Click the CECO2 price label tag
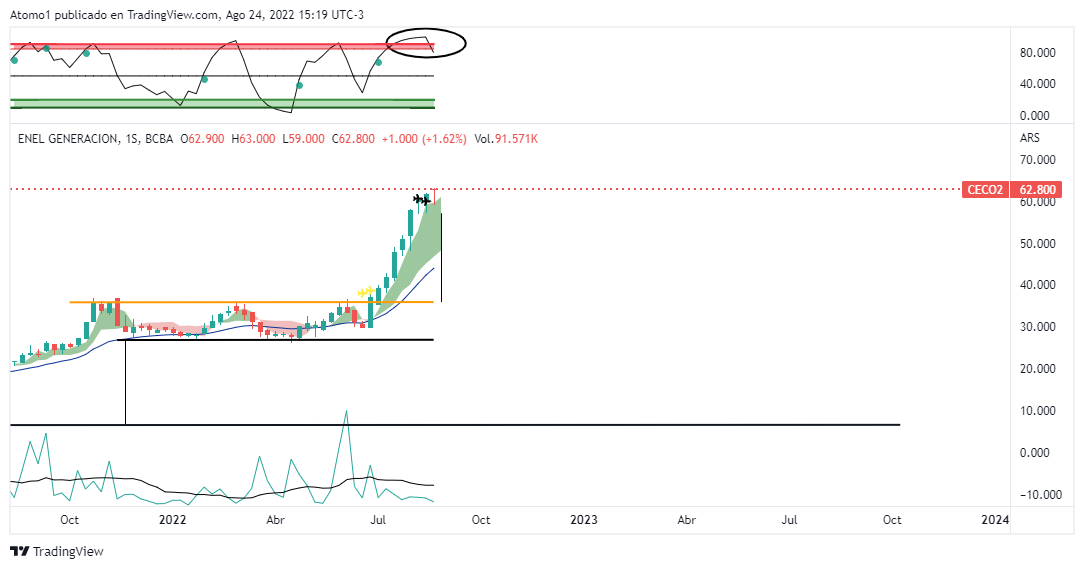Viewport: 1084px width, 569px height. (x=984, y=189)
